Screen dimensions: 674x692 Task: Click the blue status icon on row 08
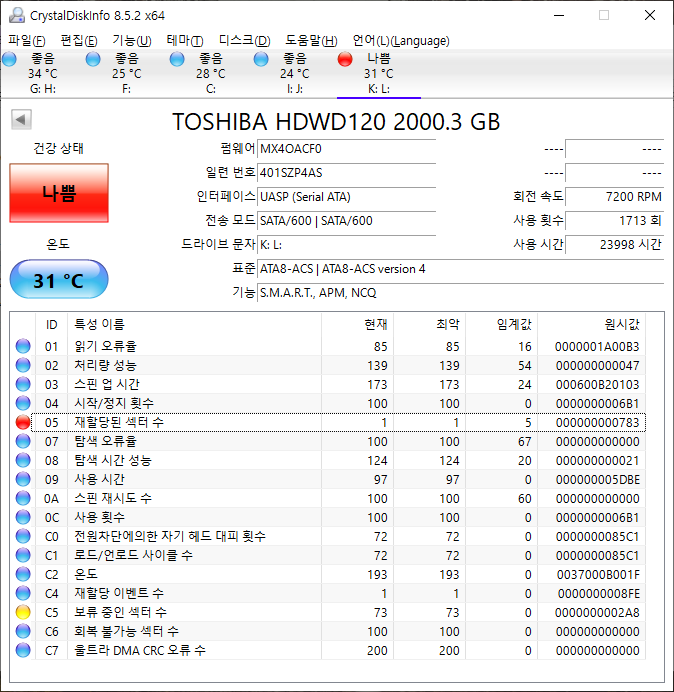23,460
